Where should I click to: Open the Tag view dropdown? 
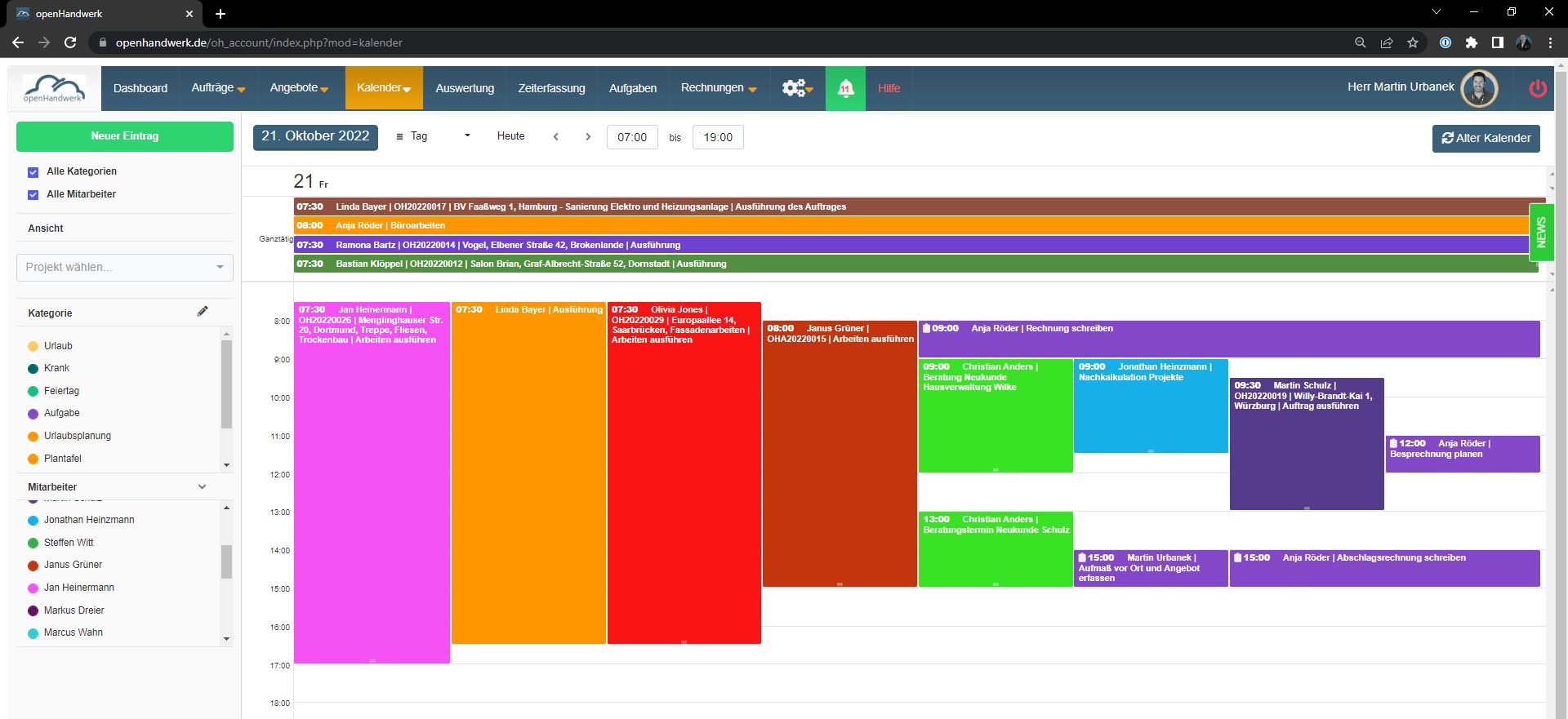[x=433, y=136]
